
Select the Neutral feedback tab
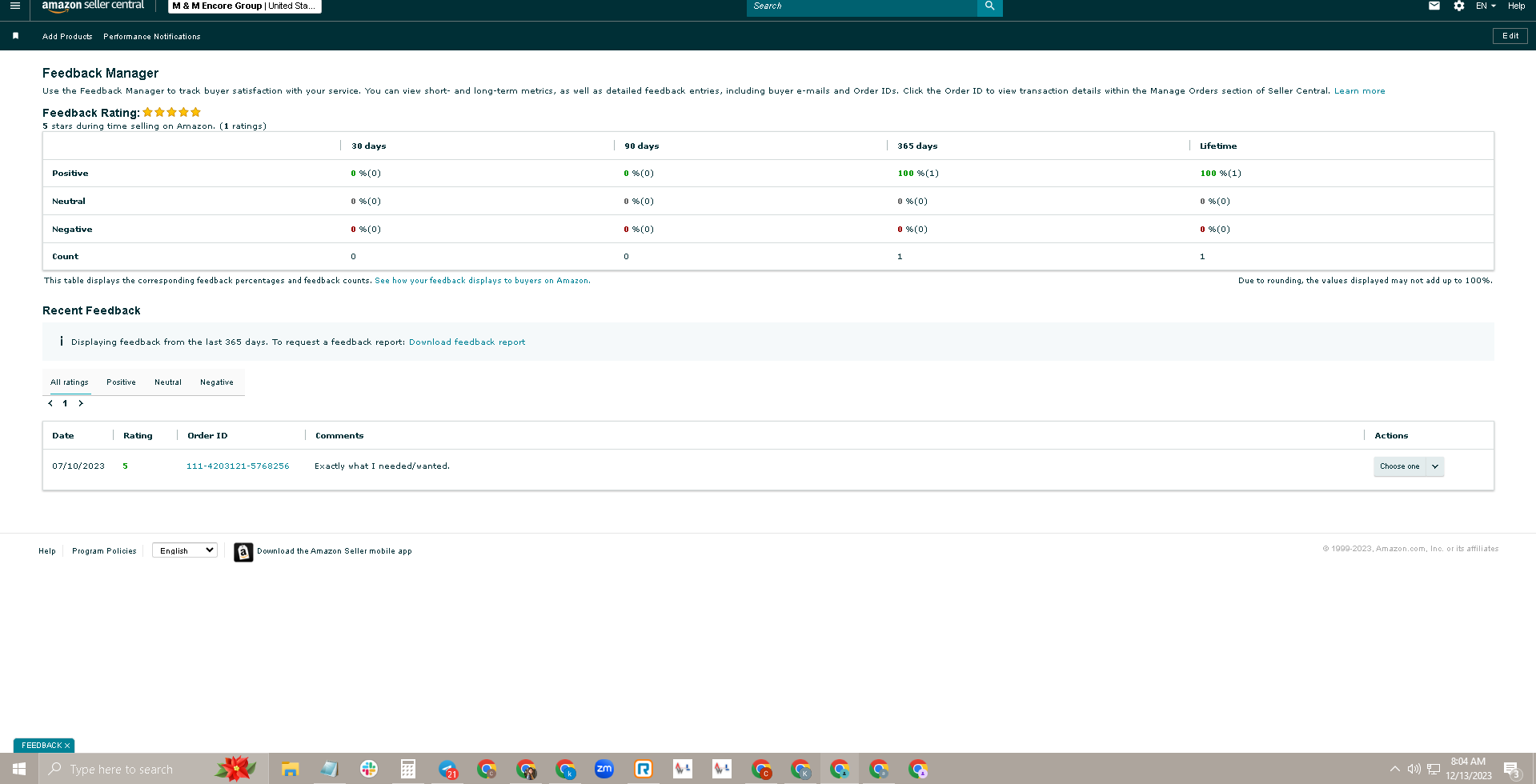(168, 382)
